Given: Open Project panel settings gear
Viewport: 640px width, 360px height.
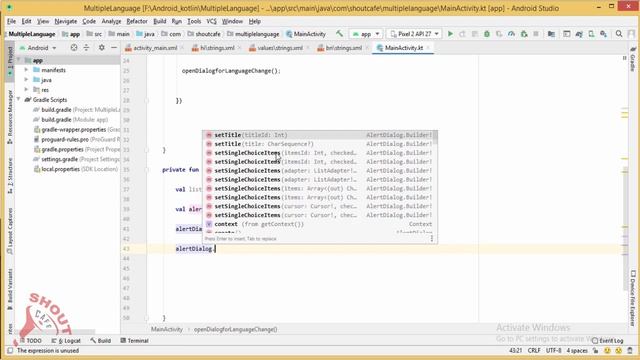Looking at the screenshot, I should 102,48.
